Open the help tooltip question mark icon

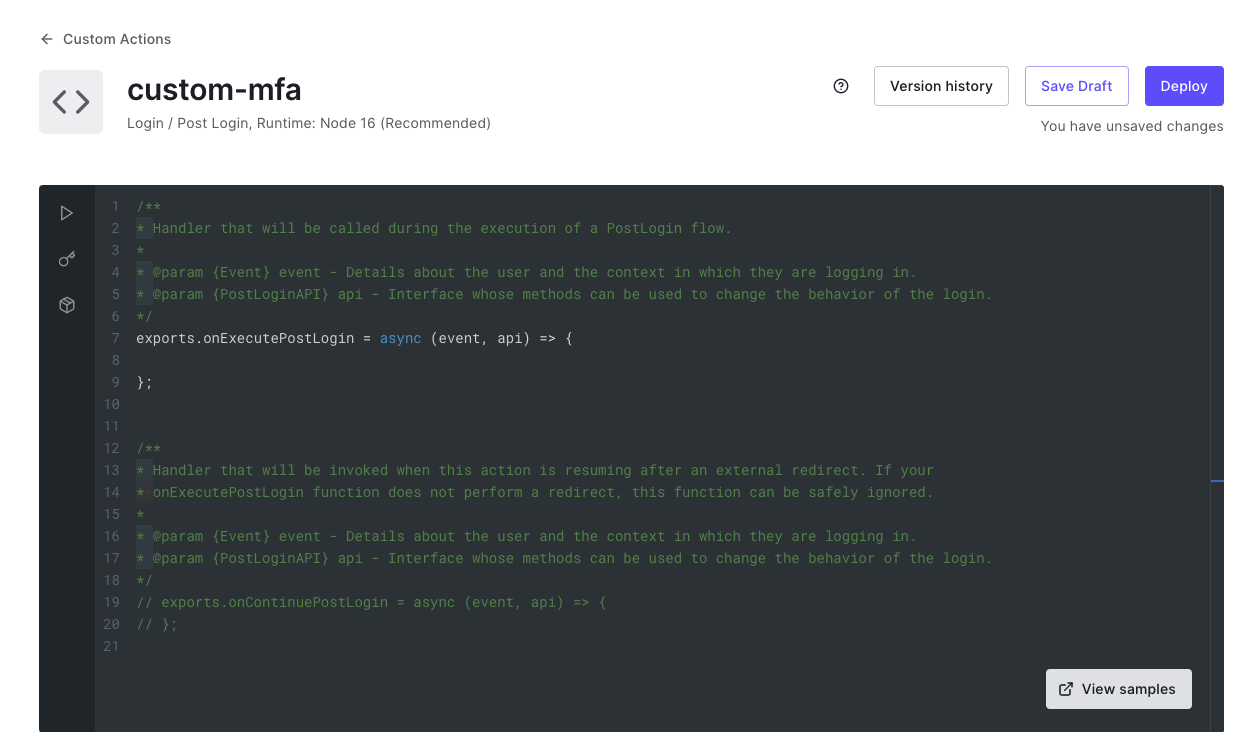click(840, 86)
